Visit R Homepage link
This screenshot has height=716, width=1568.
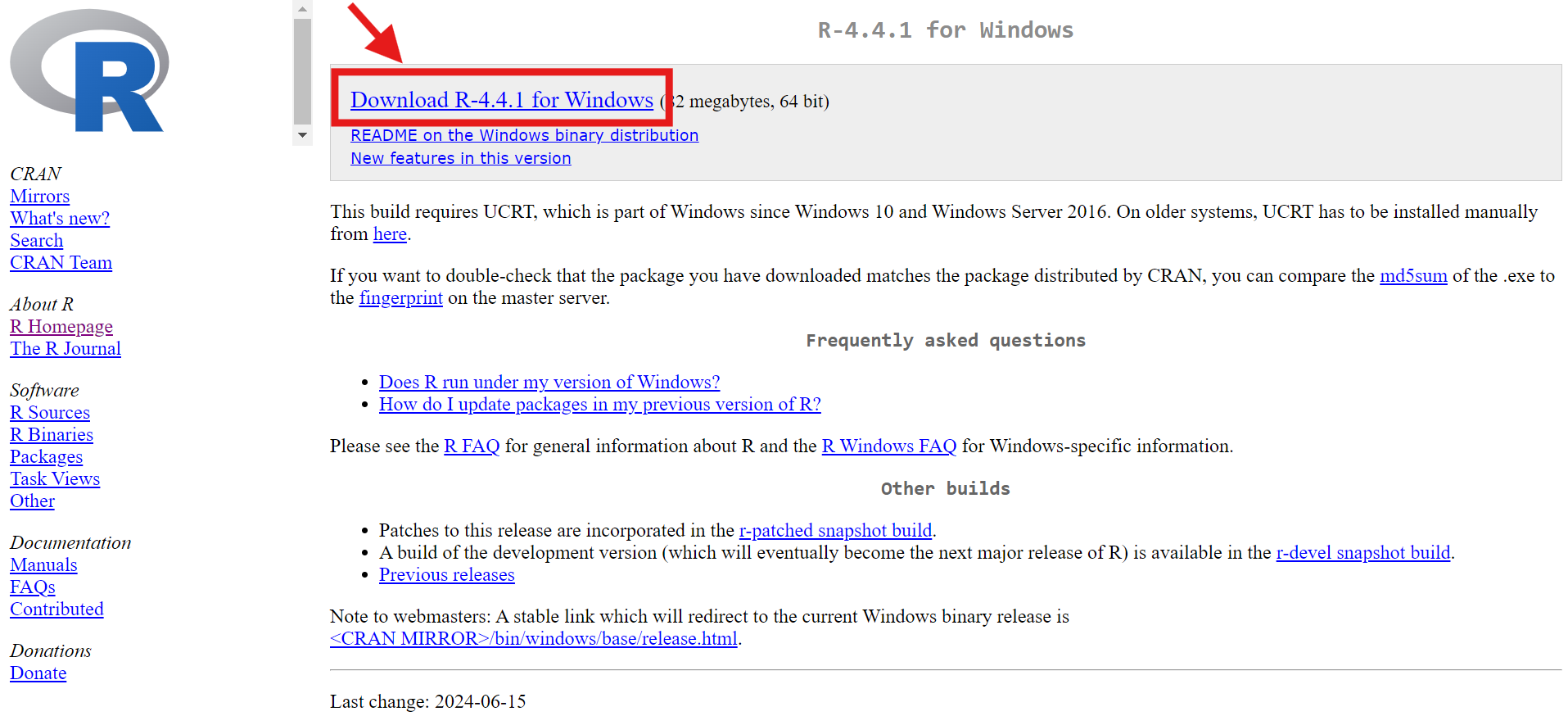coord(61,327)
